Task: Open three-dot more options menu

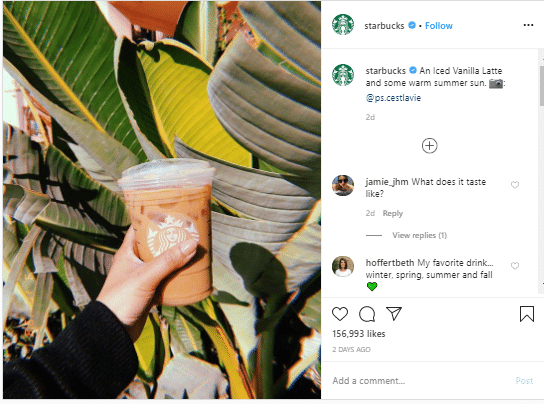Action: pos(528,25)
